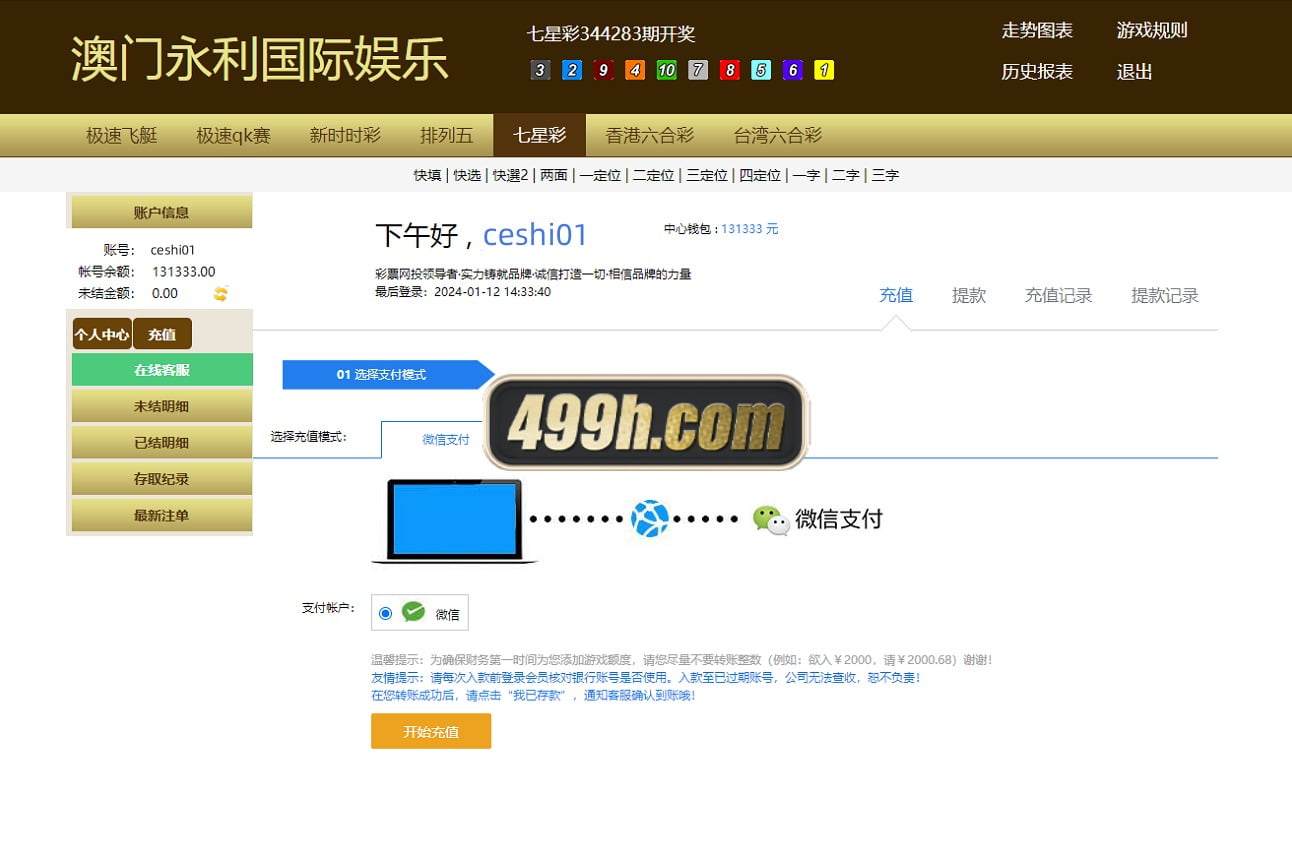
Task: Open 游戏规则 game rules link
Action: coord(1152,30)
